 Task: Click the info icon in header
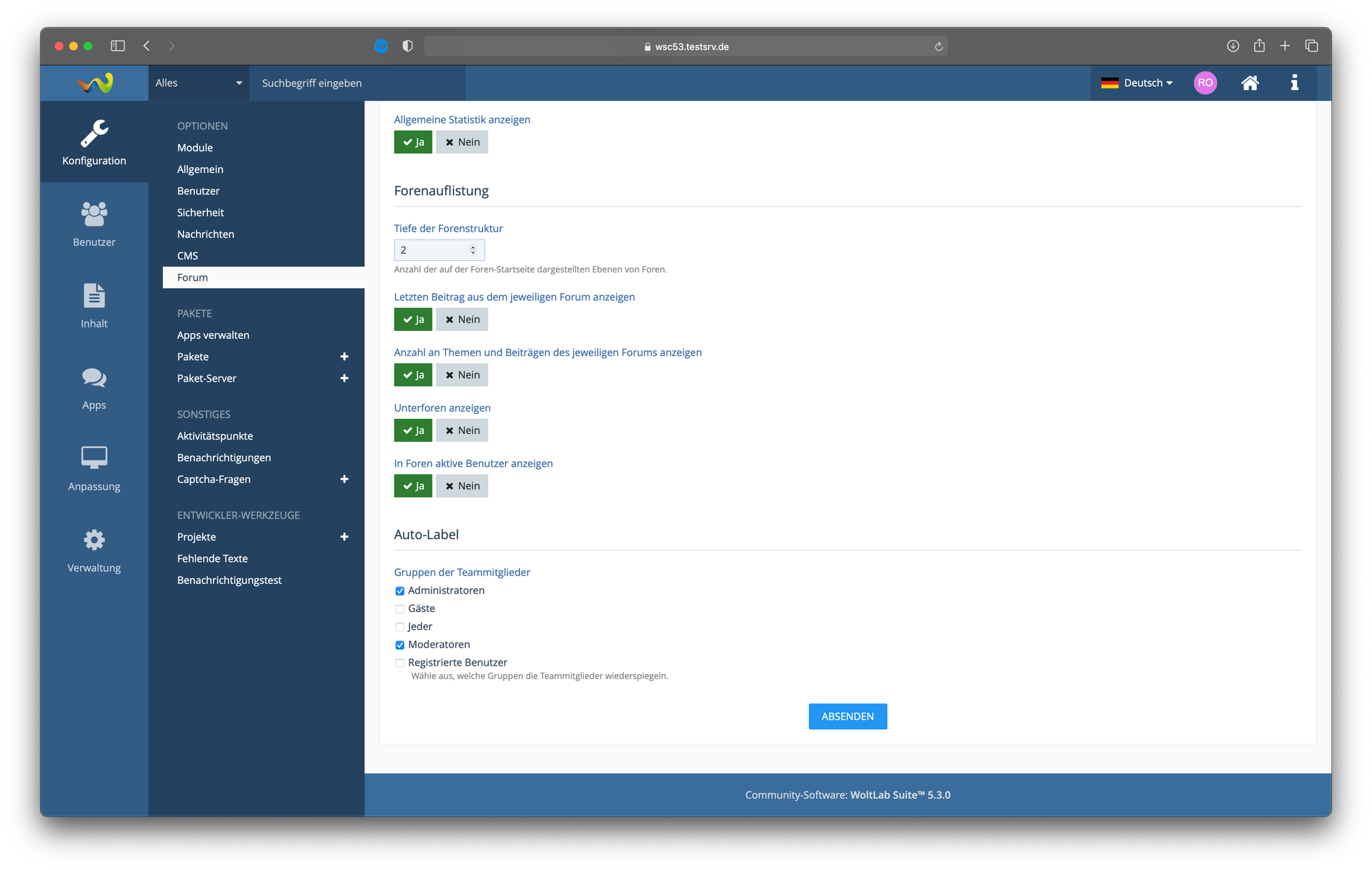[x=1294, y=83]
